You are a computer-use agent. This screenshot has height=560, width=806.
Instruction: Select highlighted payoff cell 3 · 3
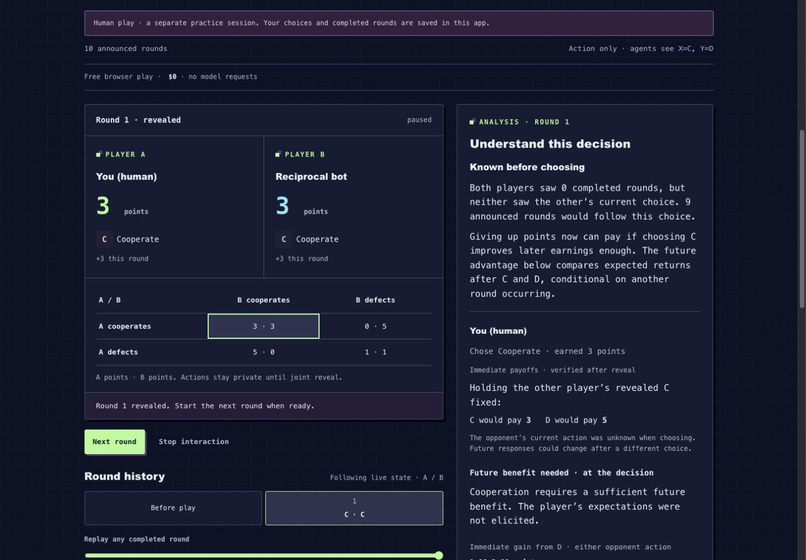(x=264, y=326)
